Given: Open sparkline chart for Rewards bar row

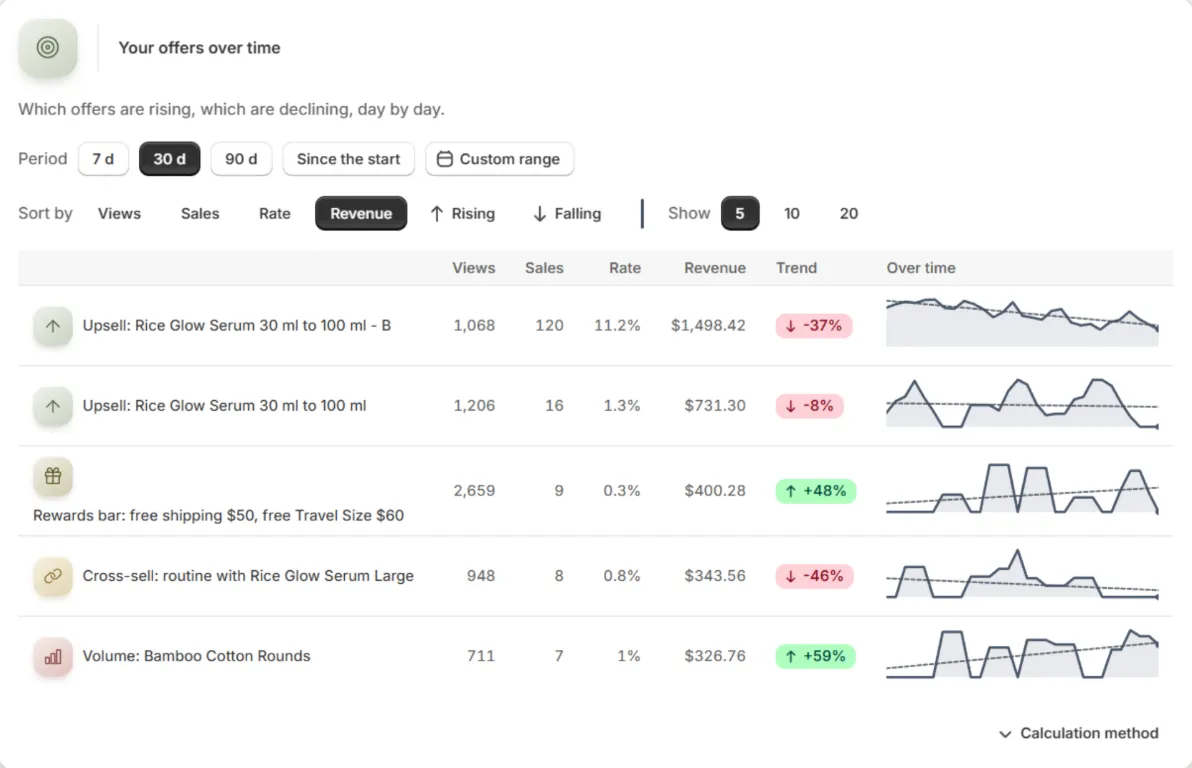Looking at the screenshot, I should 1022,489.
